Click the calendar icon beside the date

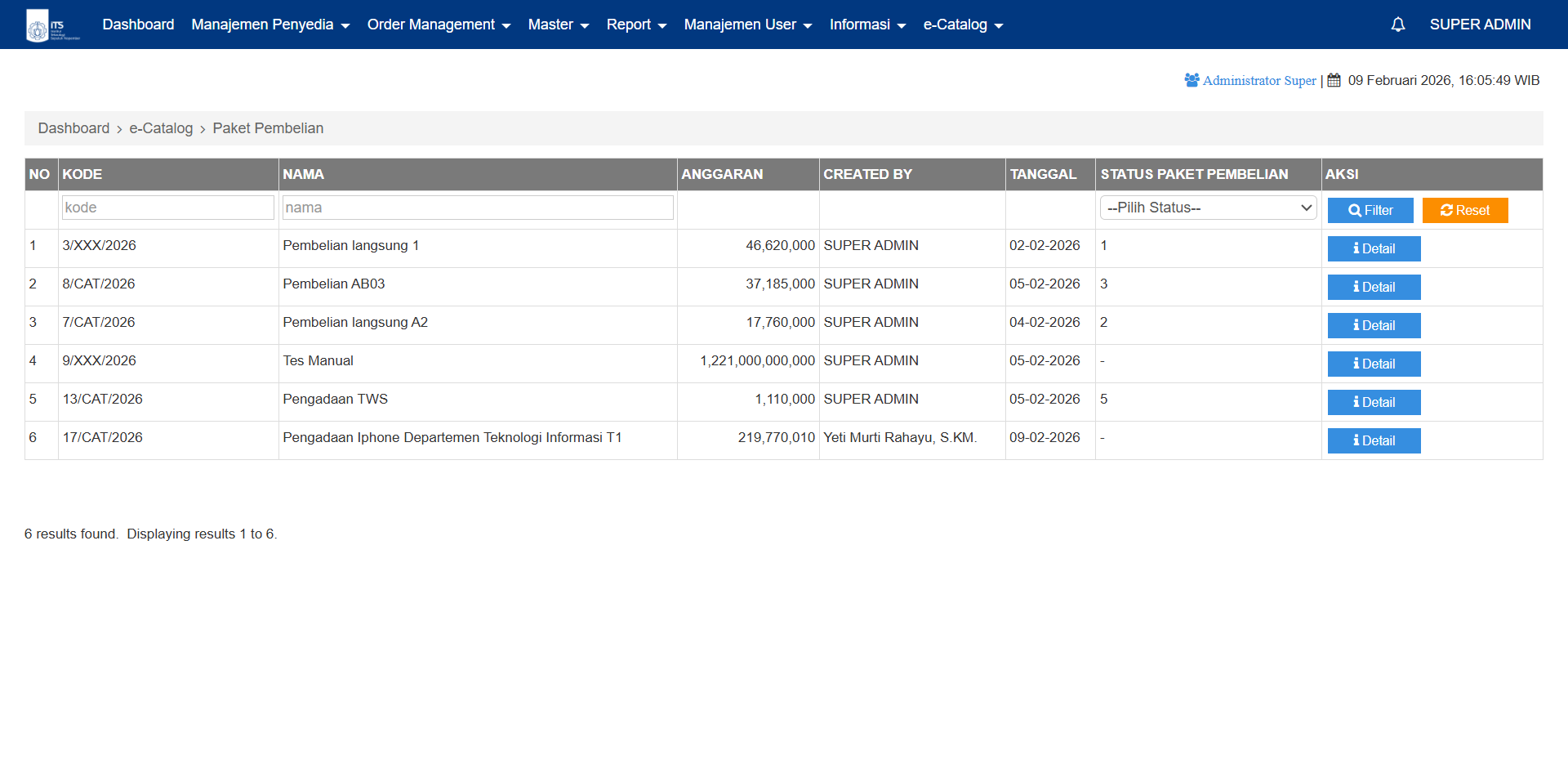click(x=1334, y=80)
